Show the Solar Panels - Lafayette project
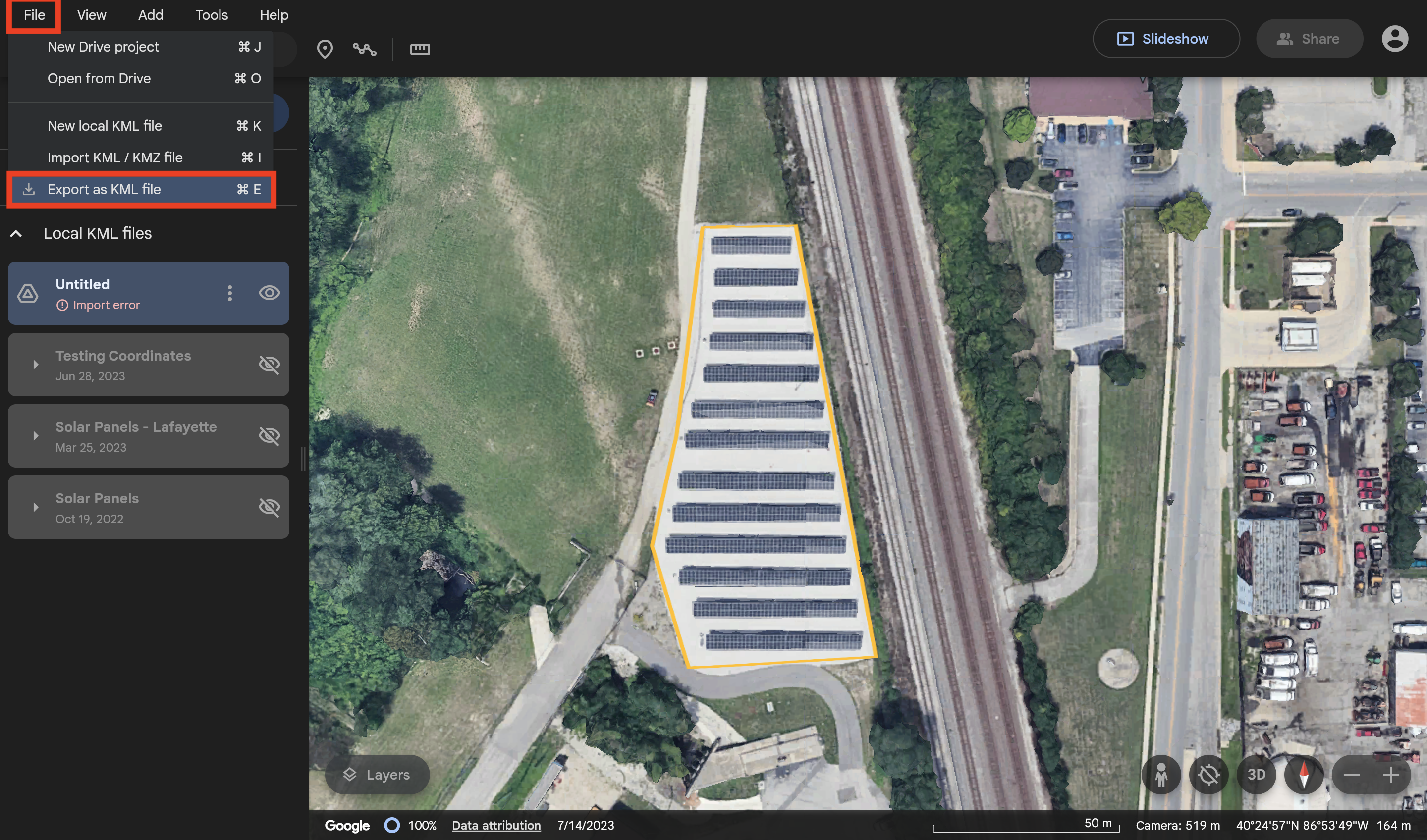Screen dimensions: 1427x840 269,436
